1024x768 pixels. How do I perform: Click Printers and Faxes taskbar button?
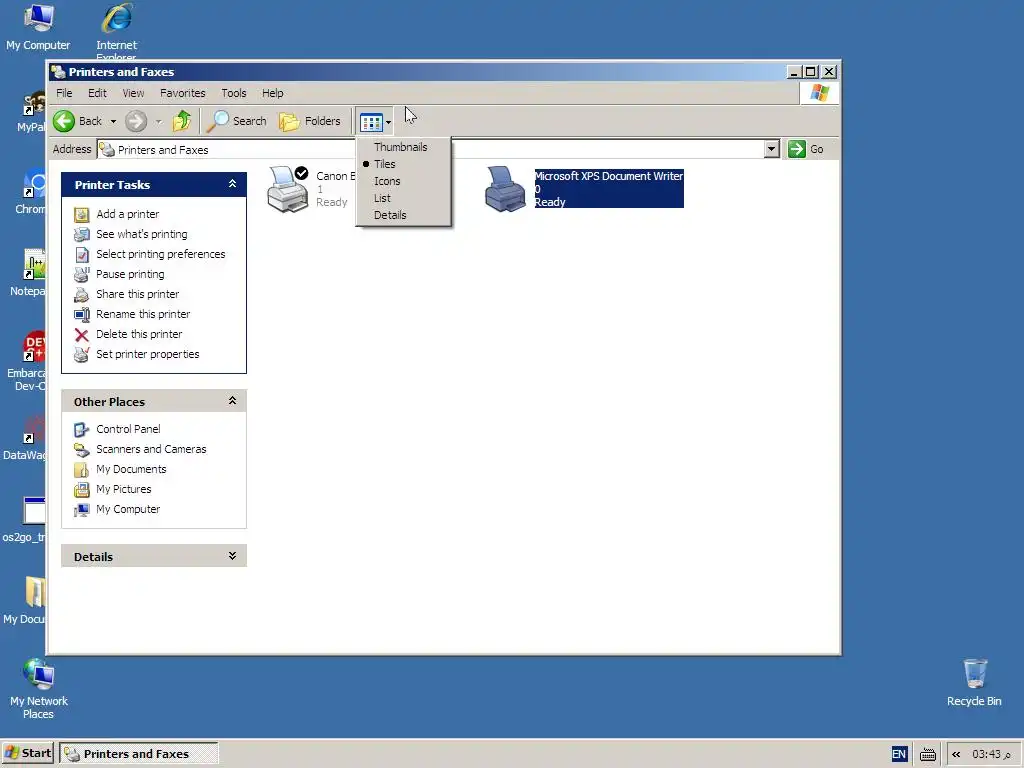coord(139,754)
